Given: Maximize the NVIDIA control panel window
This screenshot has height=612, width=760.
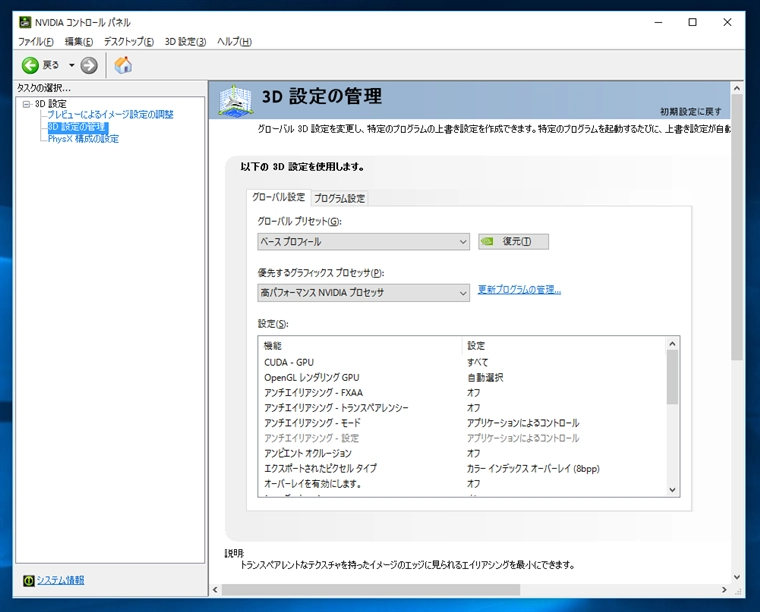Looking at the screenshot, I should (x=693, y=22).
